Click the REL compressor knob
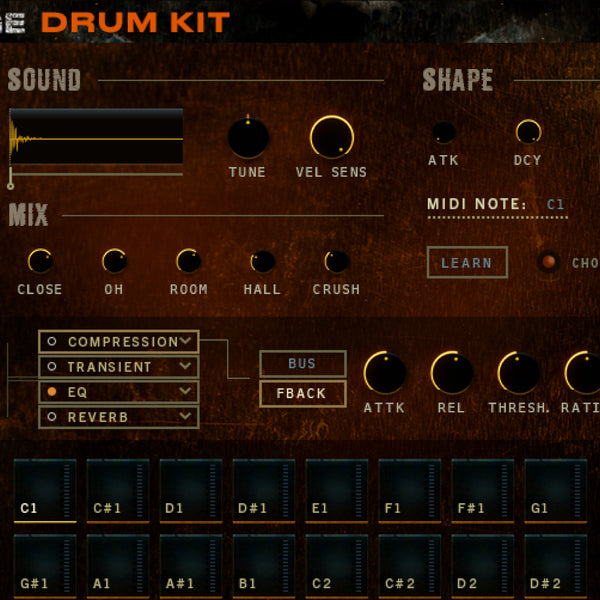Image resolution: width=600 pixels, height=600 pixels. pyautogui.click(x=452, y=373)
